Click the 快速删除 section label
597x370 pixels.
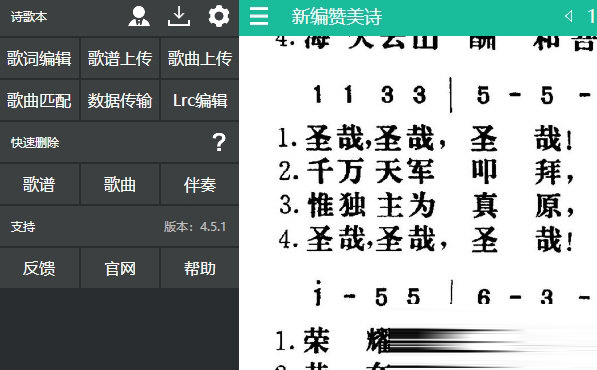click(x=35, y=143)
